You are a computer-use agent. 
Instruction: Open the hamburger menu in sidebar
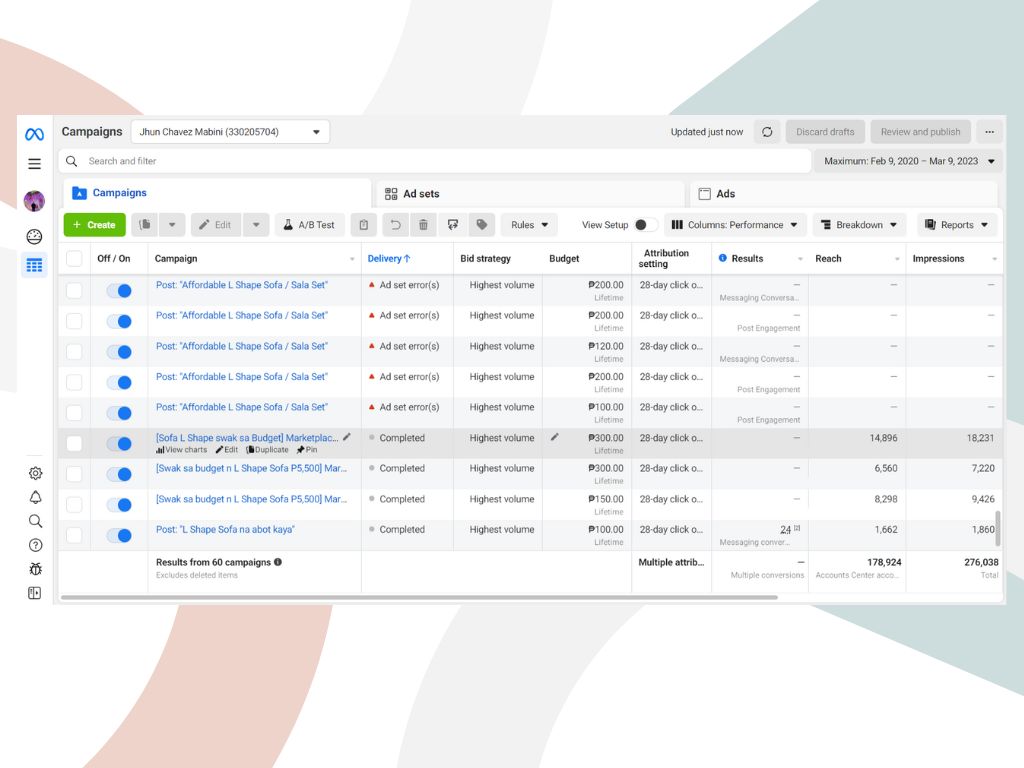pos(35,164)
